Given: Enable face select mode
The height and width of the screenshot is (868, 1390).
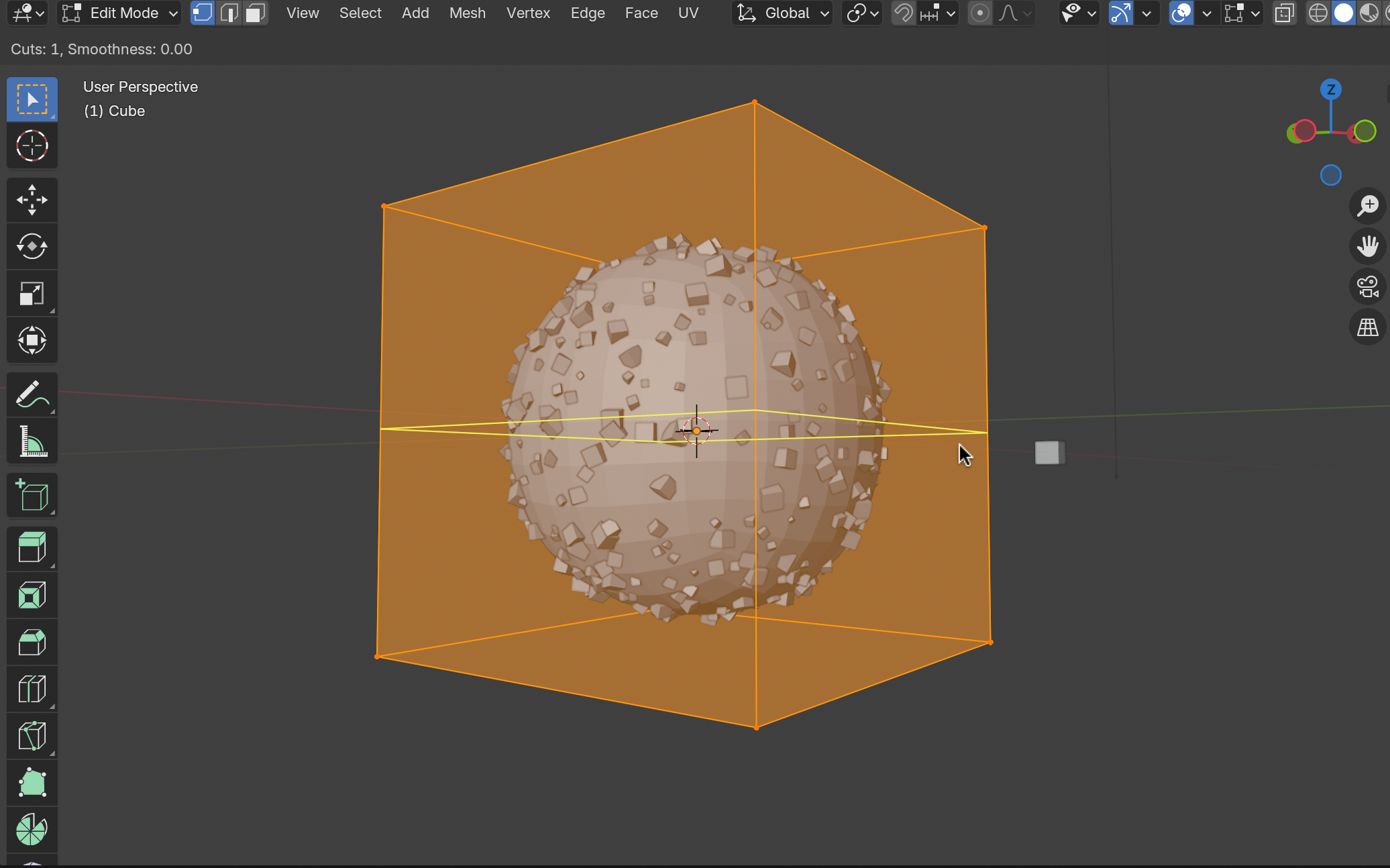Looking at the screenshot, I should [255, 13].
